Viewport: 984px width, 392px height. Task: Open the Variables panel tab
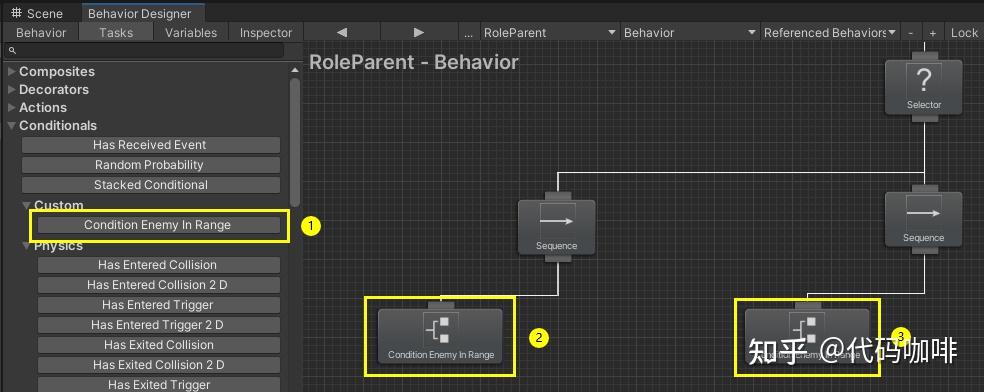pos(191,33)
